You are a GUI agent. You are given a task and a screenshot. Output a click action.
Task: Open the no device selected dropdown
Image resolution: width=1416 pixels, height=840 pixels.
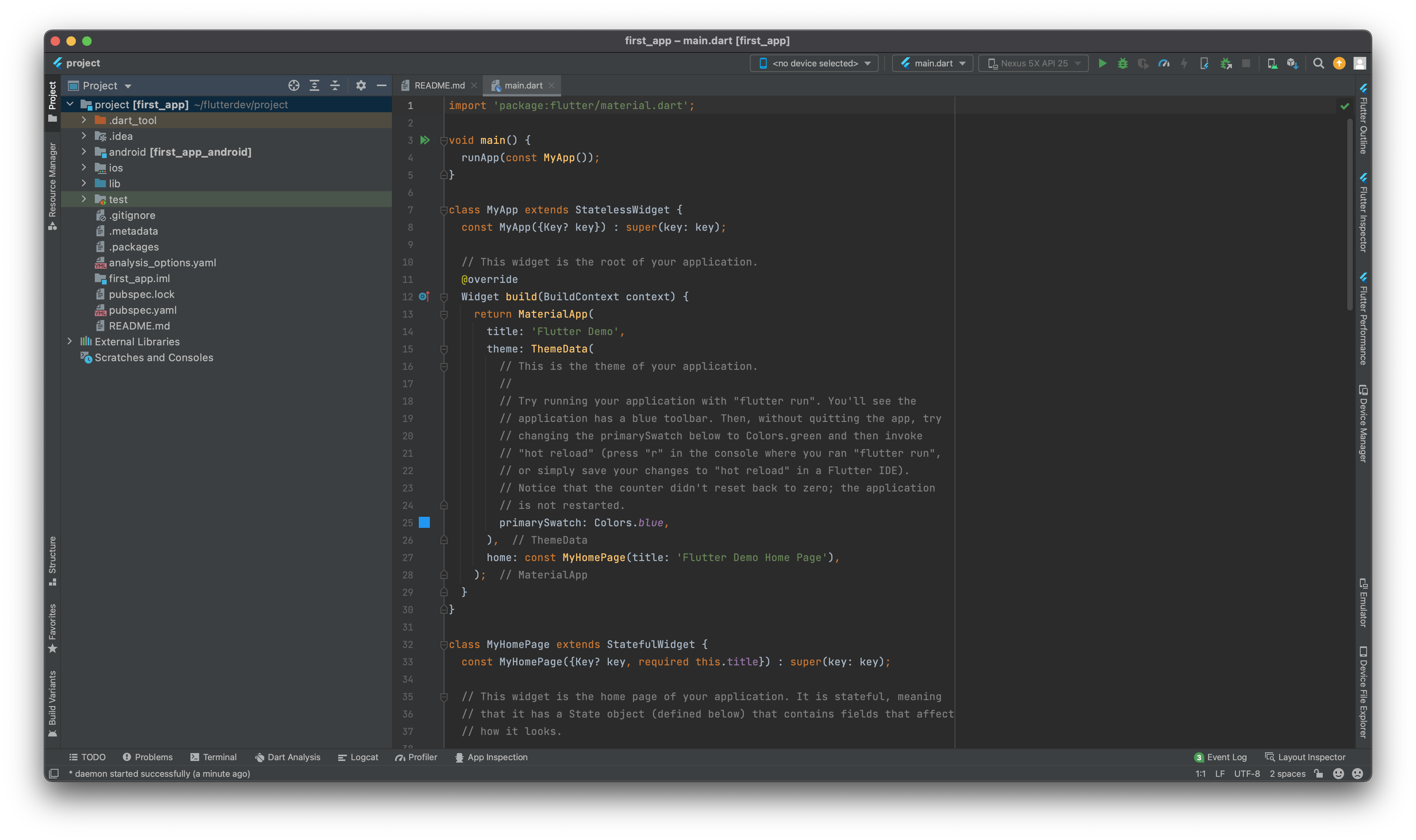pyautogui.click(x=814, y=63)
